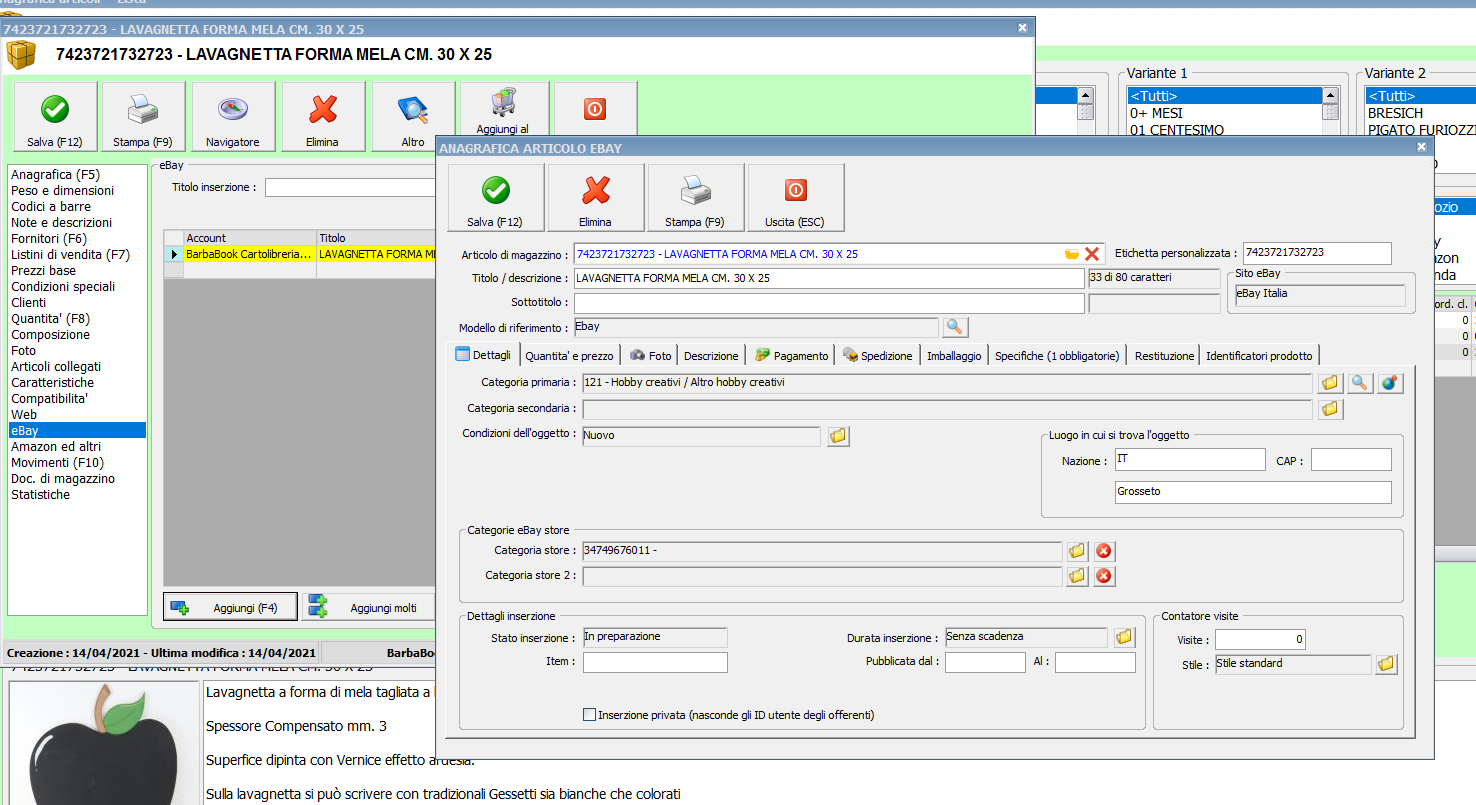Click the Pubblicata dal date field
1476x805 pixels.
[985, 662]
